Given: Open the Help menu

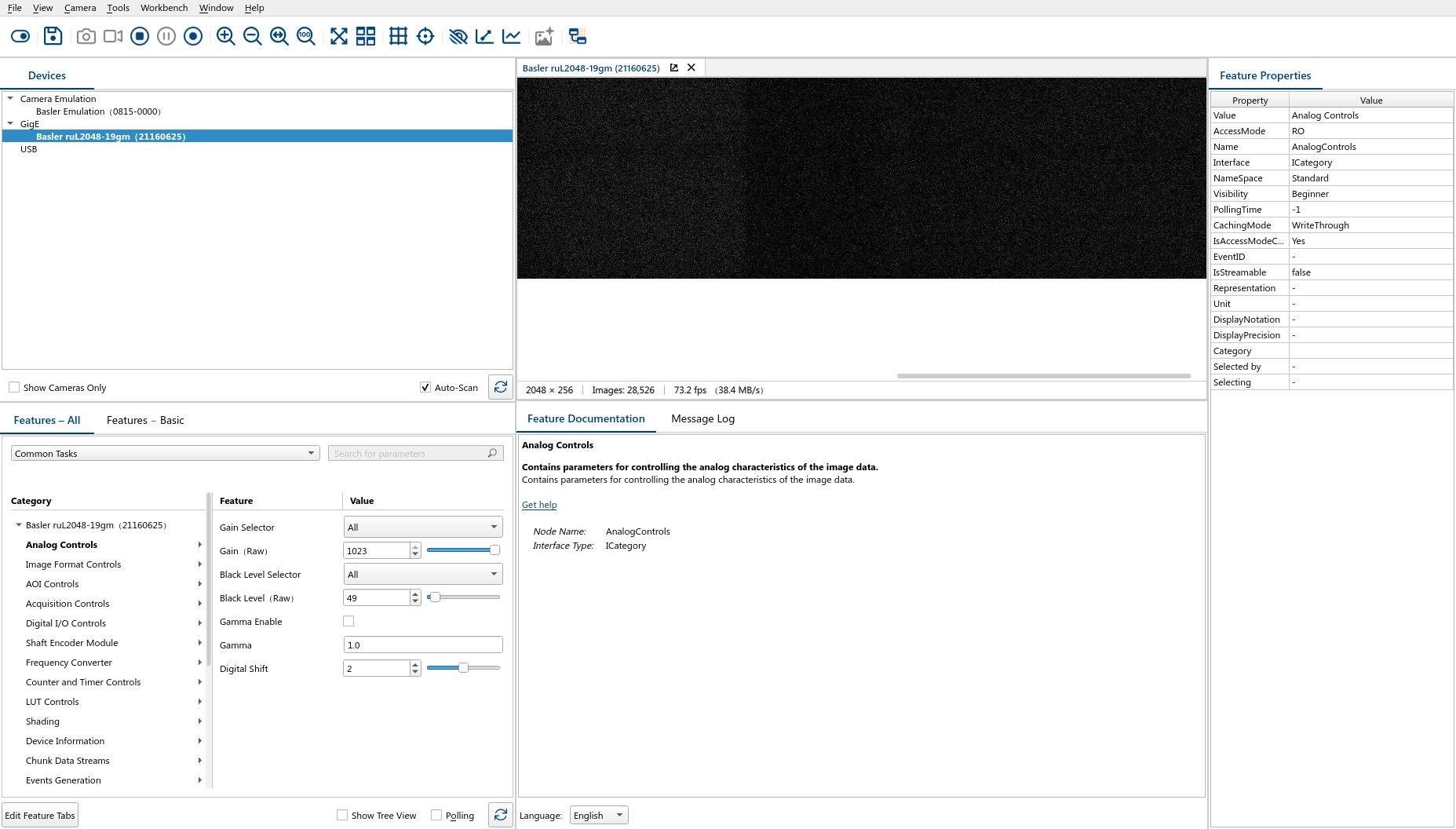Looking at the screenshot, I should (x=254, y=8).
